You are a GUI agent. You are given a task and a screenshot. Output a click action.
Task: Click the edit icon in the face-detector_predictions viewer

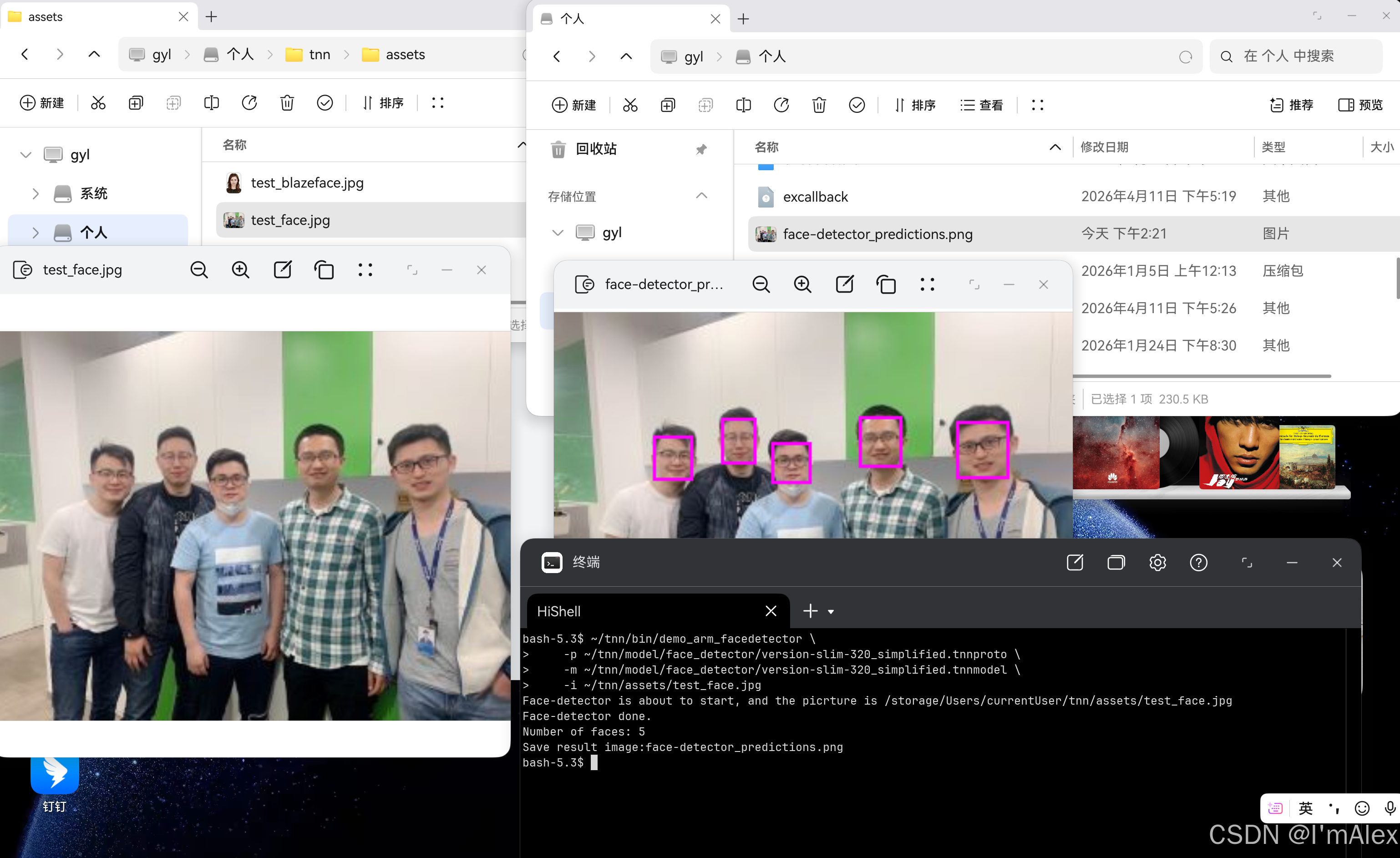pyautogui.click(x=844, y=284)
